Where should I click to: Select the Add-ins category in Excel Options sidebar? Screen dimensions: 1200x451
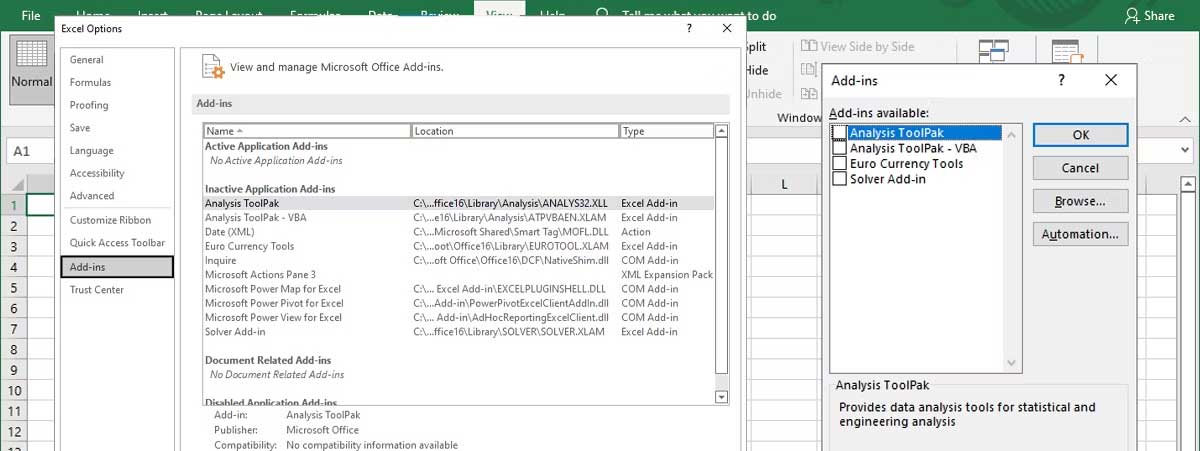(117, 267)
